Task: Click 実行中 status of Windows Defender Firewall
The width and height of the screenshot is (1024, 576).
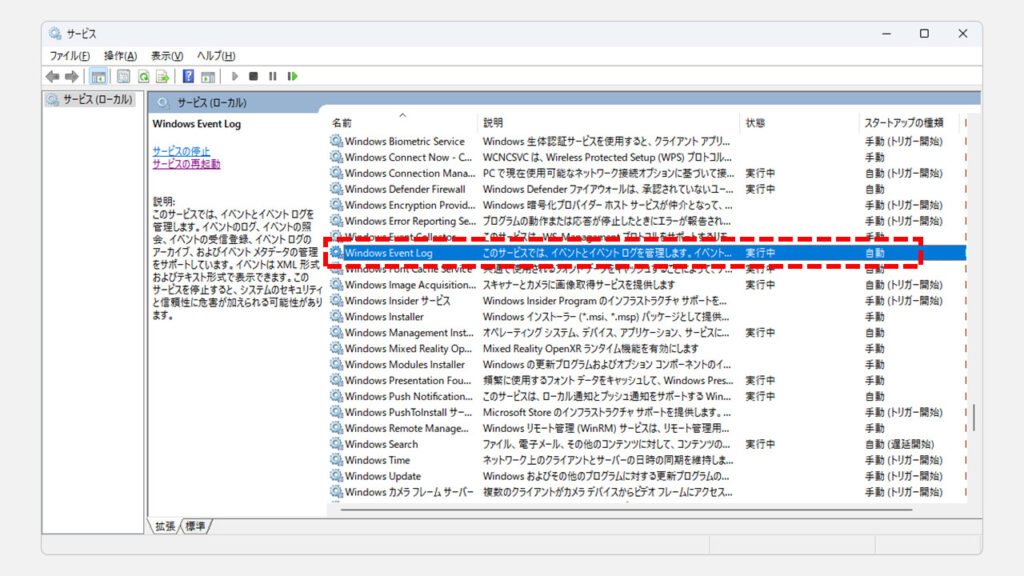Action: tap(760, 189)
